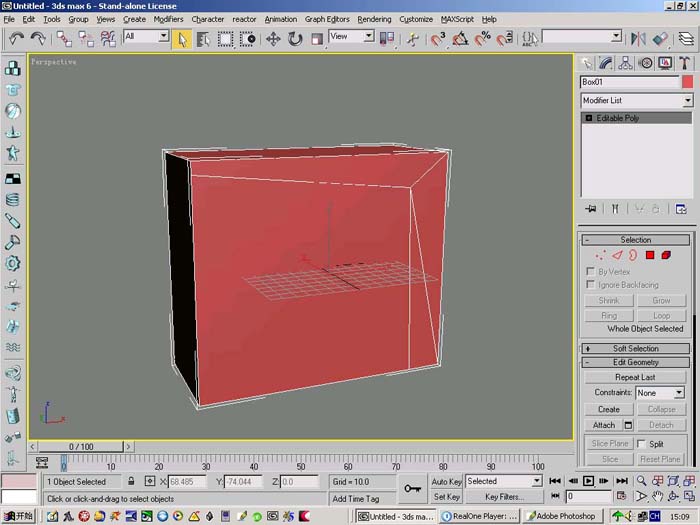The image size is (700, 525).
Task: Switch to Adobe Photoshop in taskbar
Action: point(562,516)
